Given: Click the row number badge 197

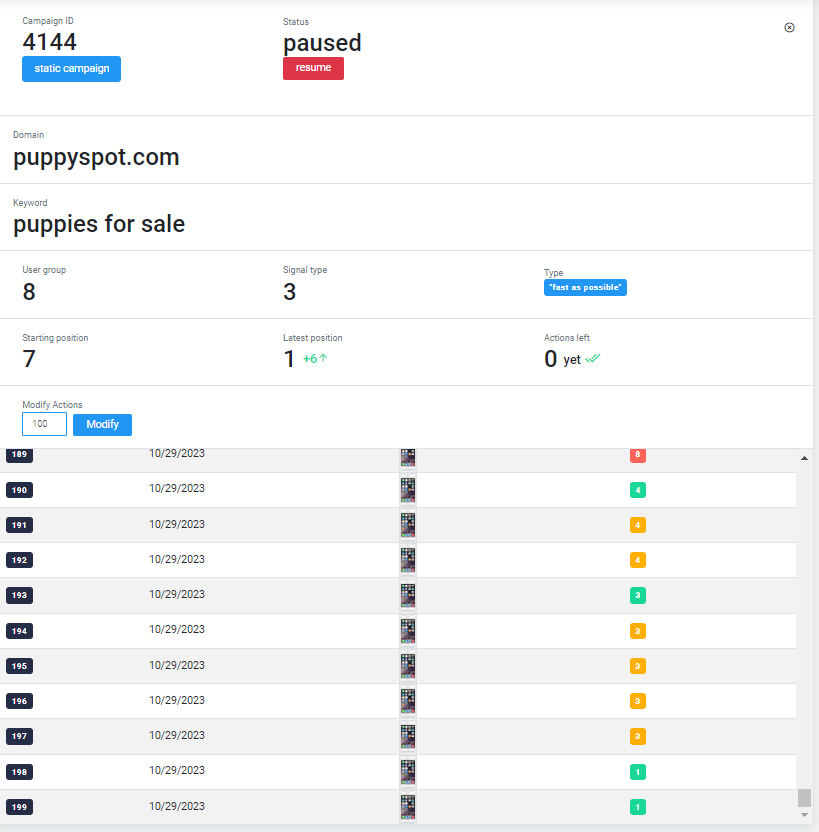Looking at the screenshot, I should point(20,736).
